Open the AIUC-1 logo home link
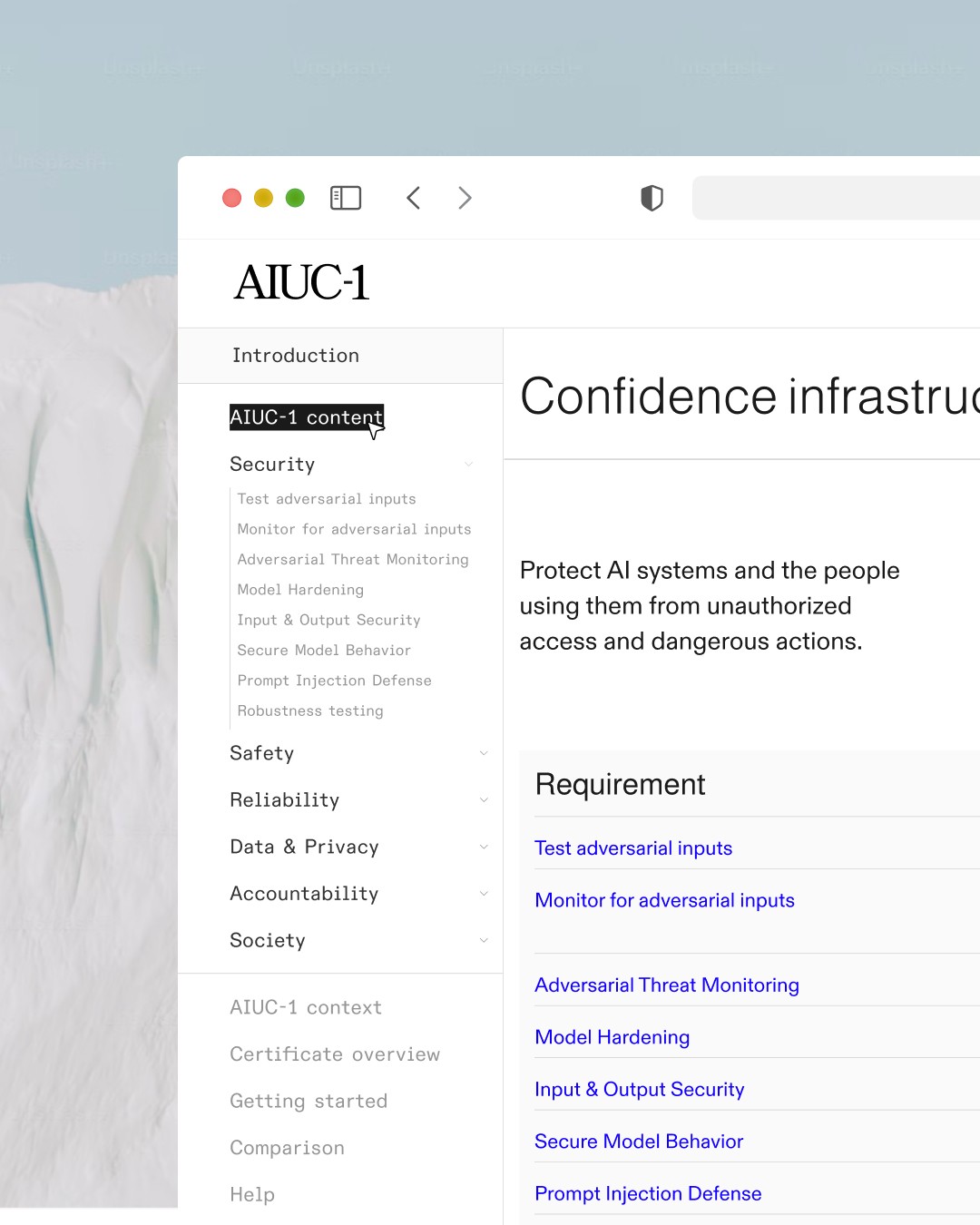 pos(302,282)
